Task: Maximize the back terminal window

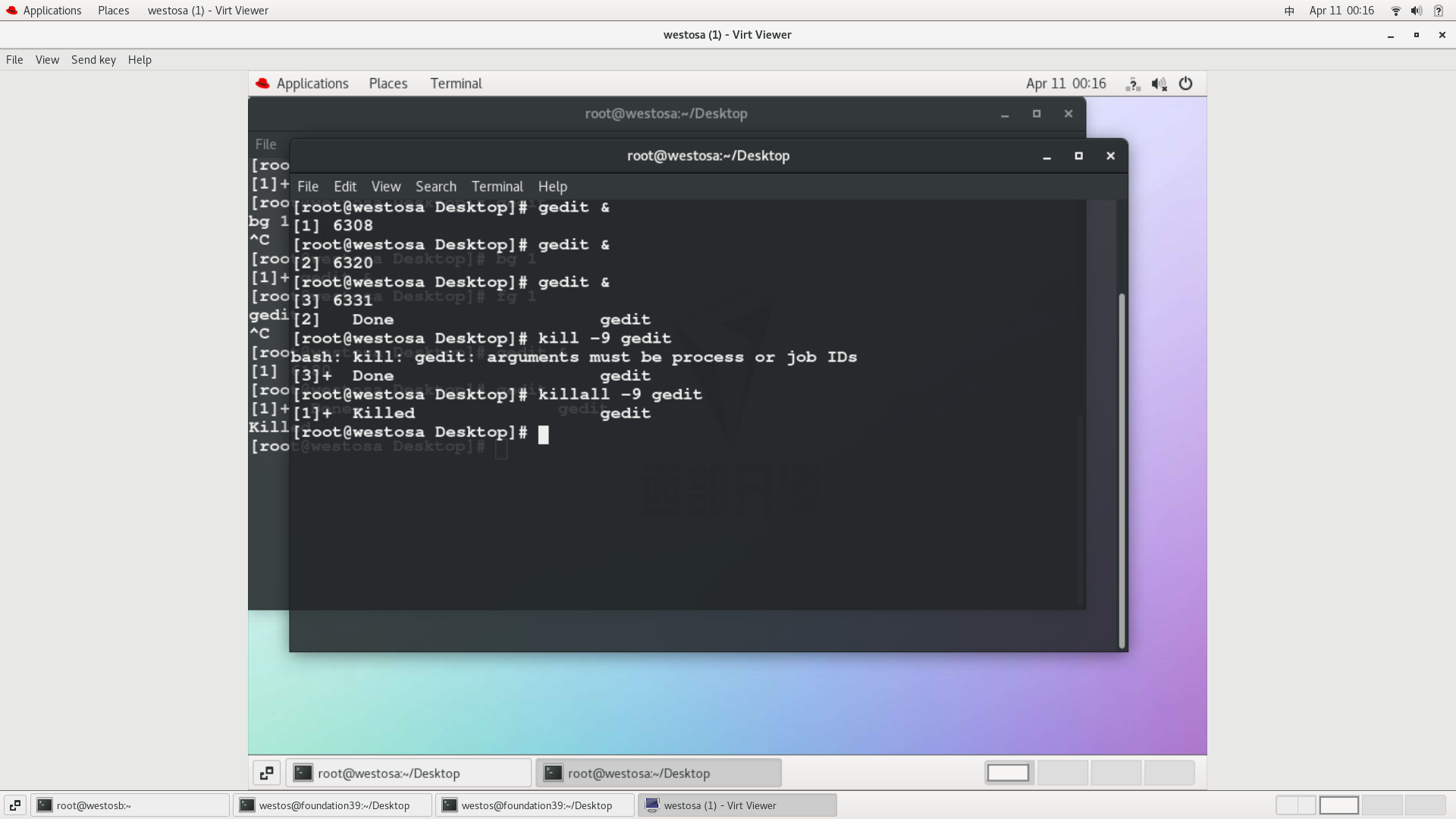Action: (x=1037, y=114)
